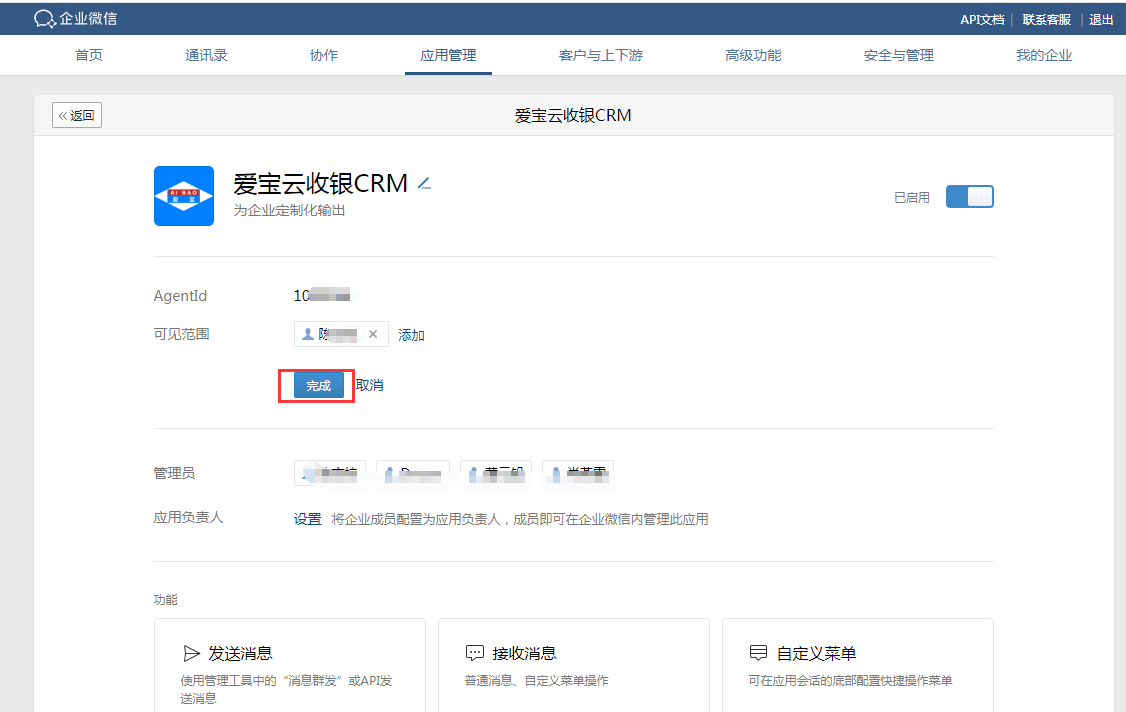Log out using the 退出 link
The width and height of the screenshot is (1126, 712).
1101,19
